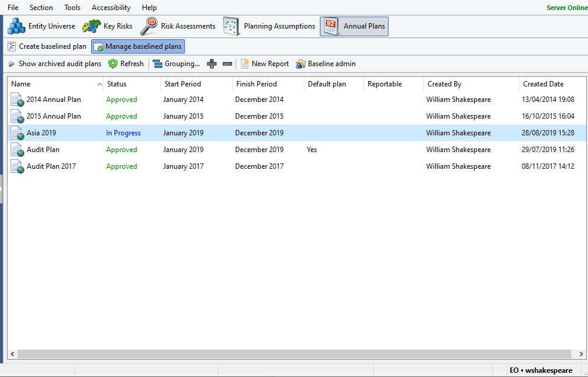Toggle the Name column sort arrow
588x377 pixels.
coord(99,84)
